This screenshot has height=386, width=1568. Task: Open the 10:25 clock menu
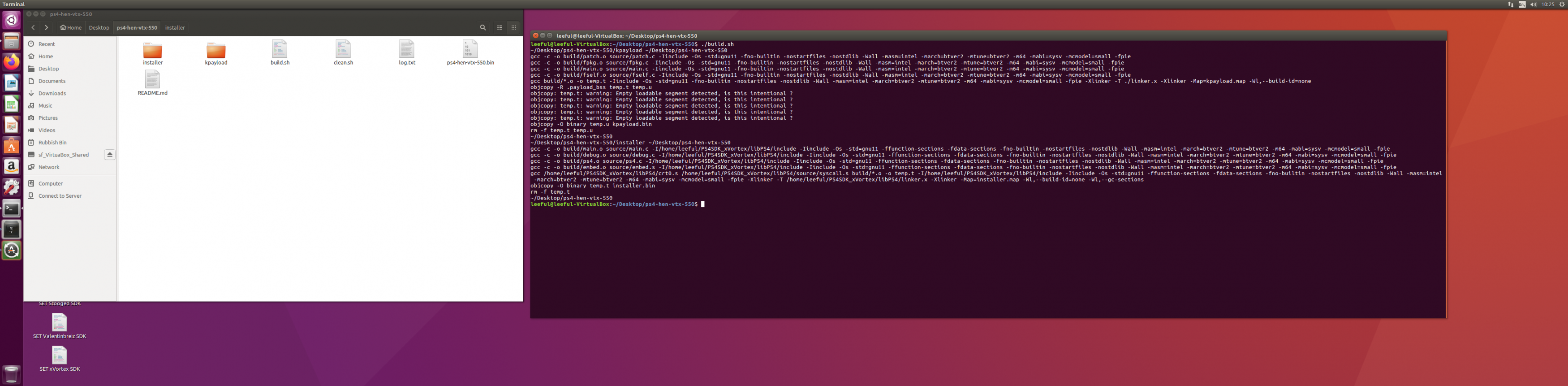[x=1548, y=4]
